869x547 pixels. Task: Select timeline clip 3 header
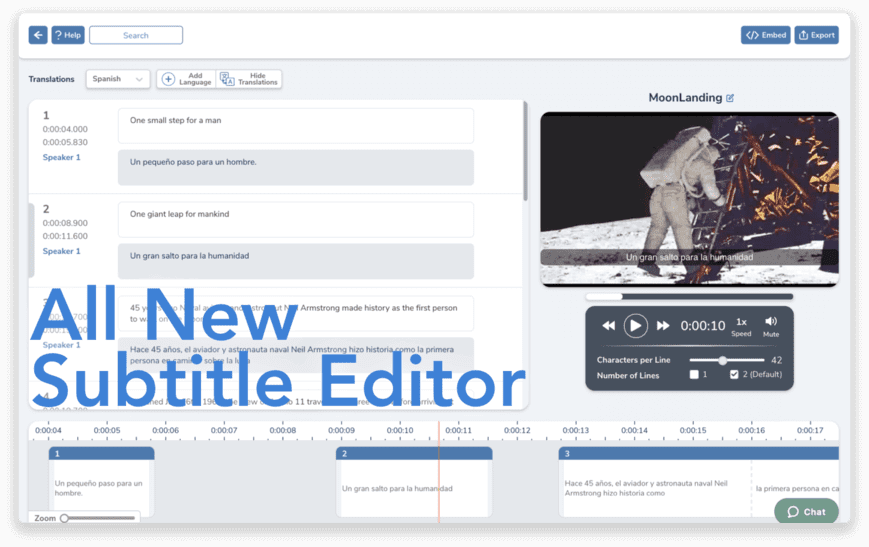[x=699, y=453]
